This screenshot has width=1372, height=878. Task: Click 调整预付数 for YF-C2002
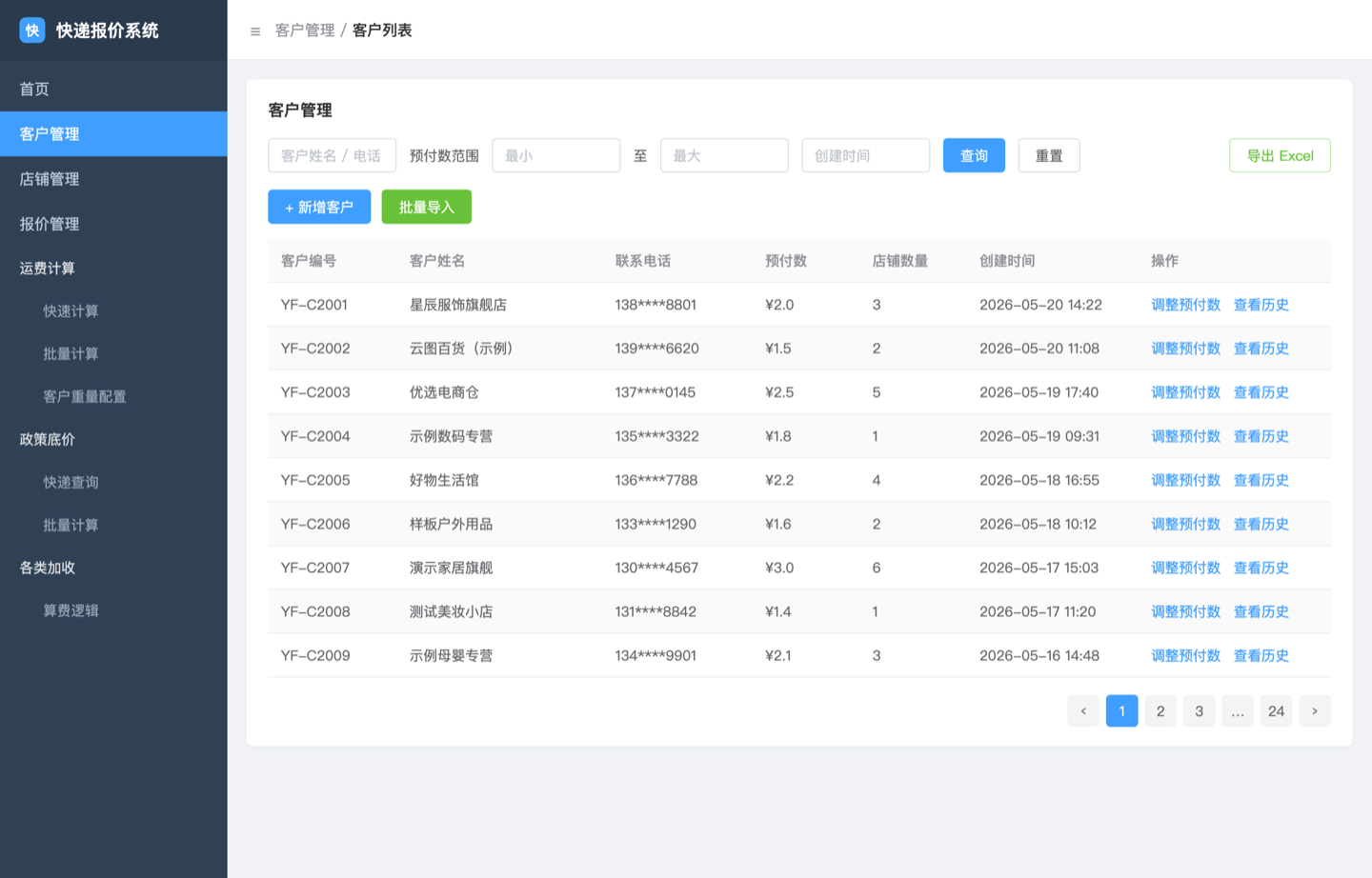[1186, 349]
